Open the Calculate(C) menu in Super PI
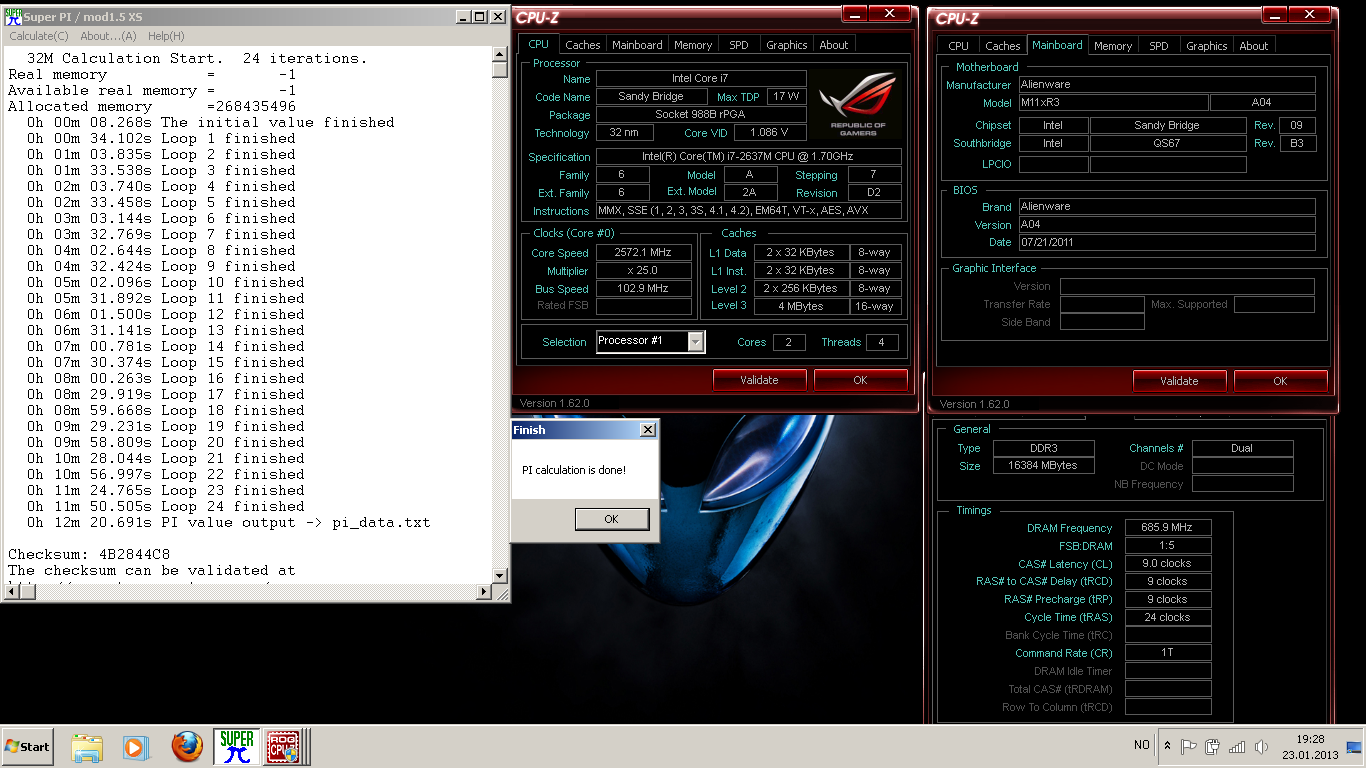 click(x=39, y=36)
